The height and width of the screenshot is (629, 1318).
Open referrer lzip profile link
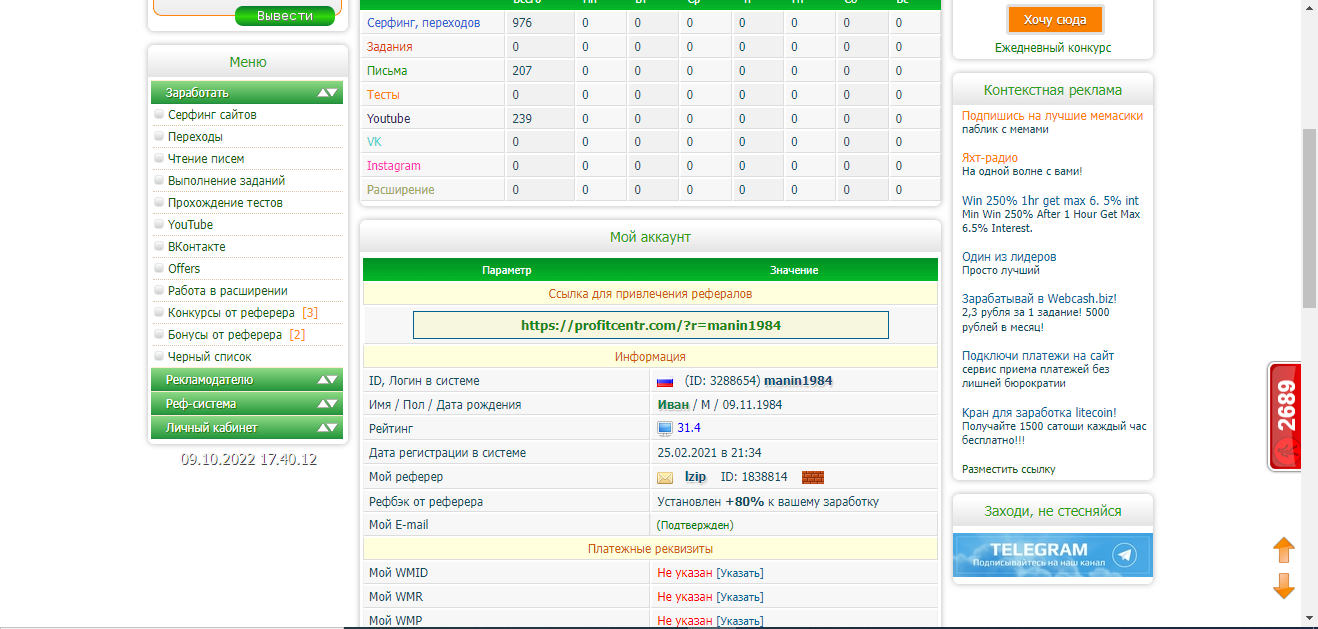695,477
